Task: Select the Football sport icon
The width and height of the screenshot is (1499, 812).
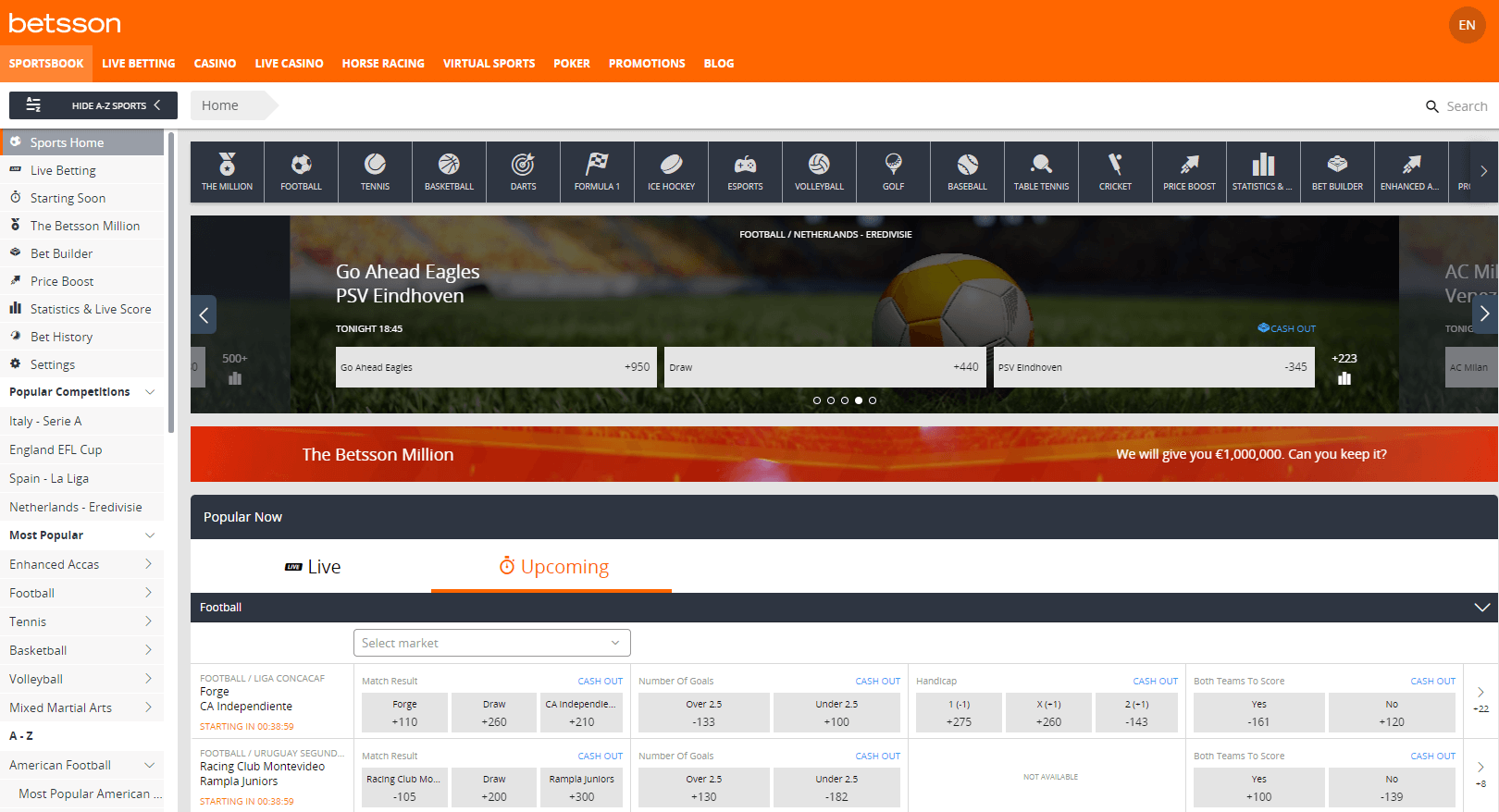Action: (x=301, y=172)
